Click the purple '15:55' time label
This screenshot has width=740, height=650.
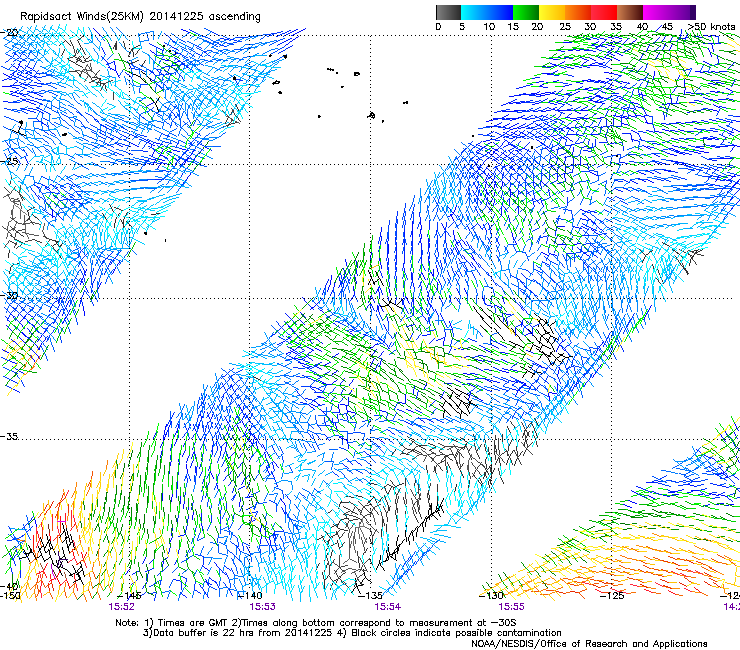511,607
